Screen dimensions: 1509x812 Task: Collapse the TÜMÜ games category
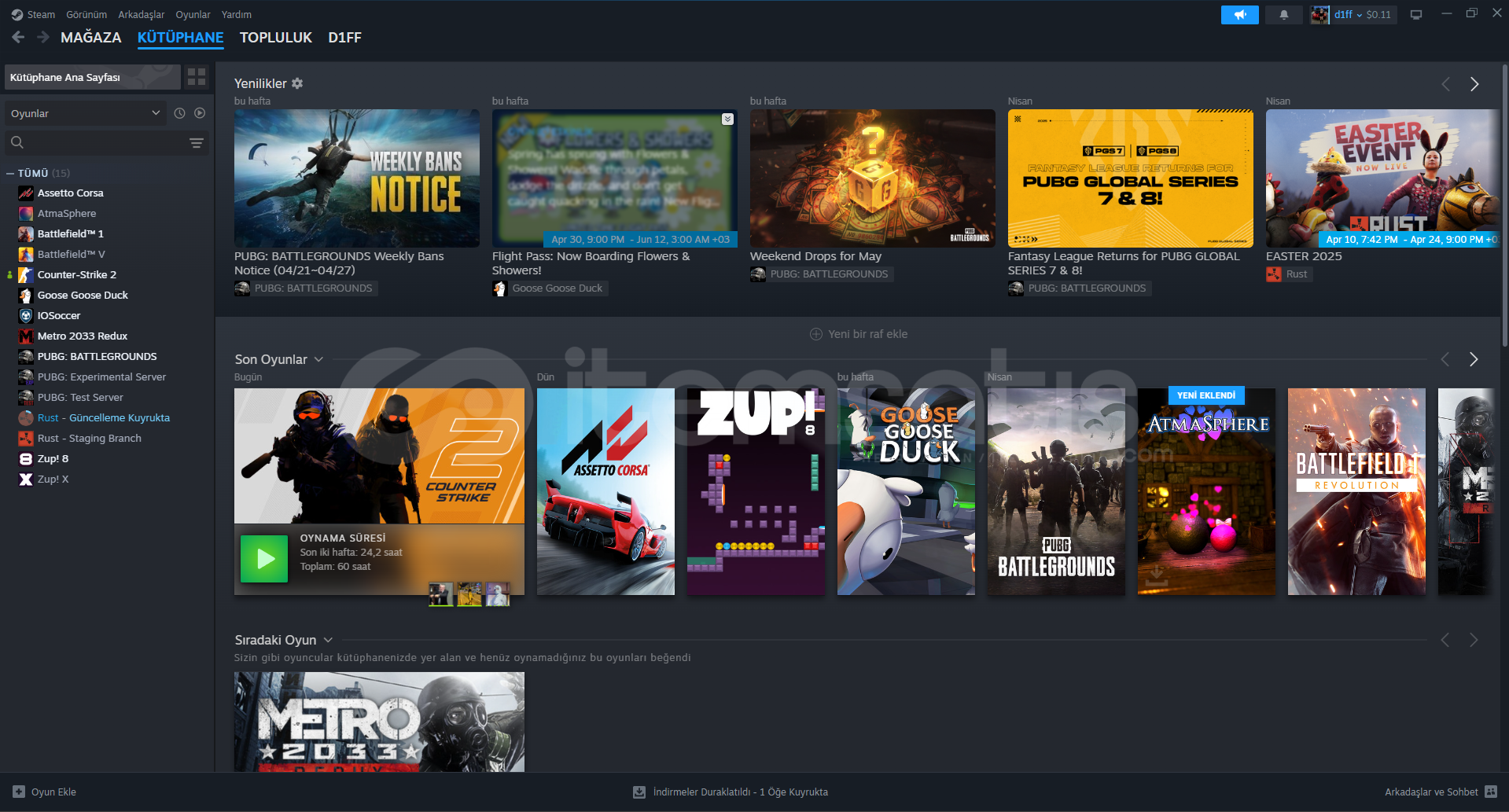click(x=10, y=173)
